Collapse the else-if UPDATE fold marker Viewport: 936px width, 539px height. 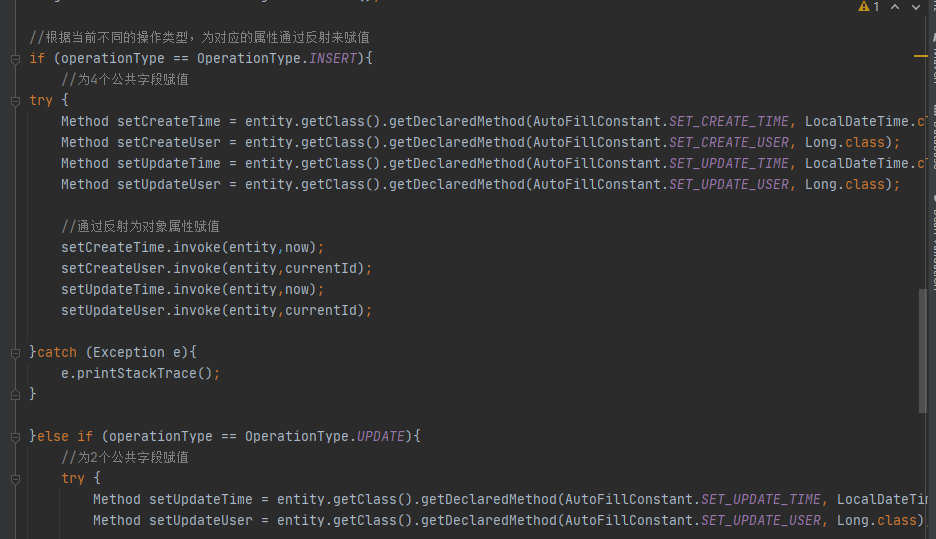(15, 436)
